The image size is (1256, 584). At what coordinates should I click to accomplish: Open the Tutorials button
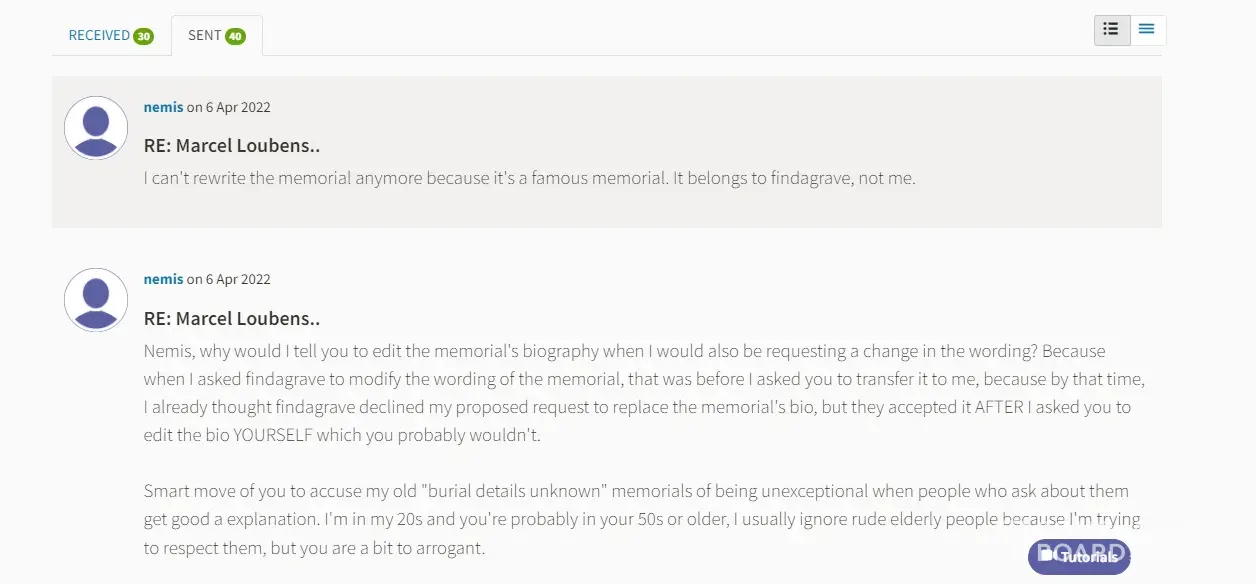(1079, 557)
